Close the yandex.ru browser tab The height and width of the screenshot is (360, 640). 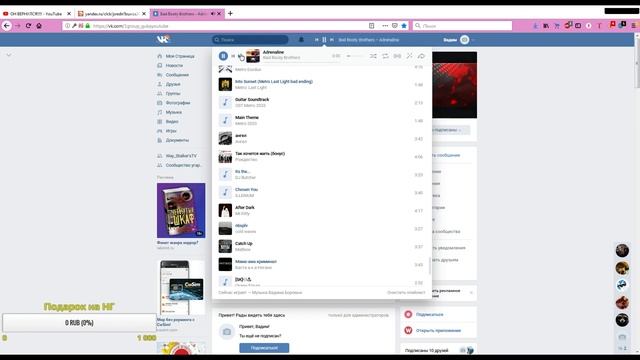[x=144, y=13]
